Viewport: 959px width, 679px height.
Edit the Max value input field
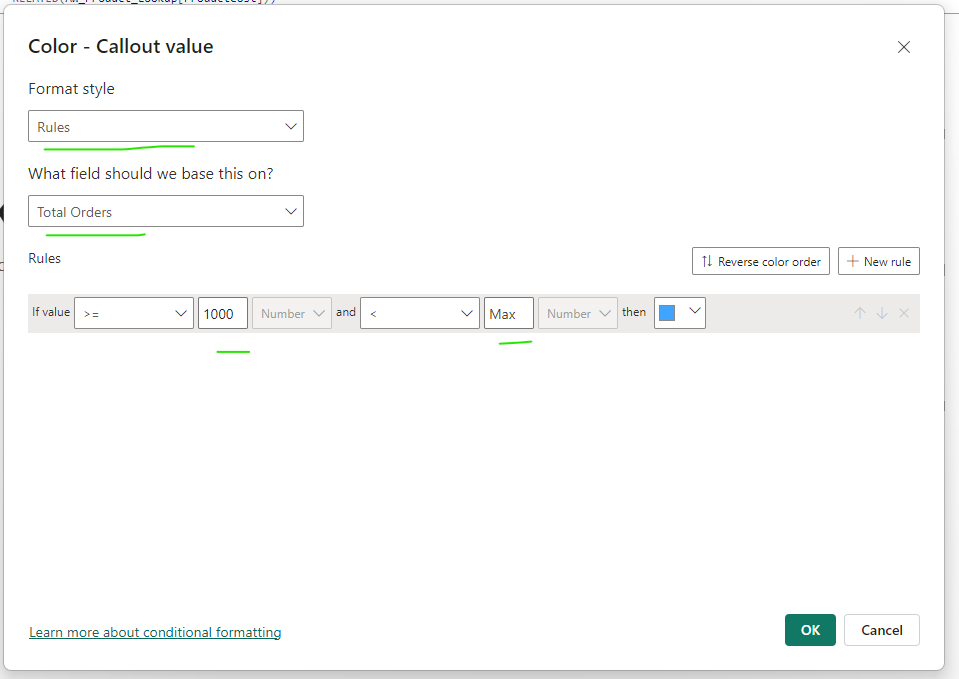509,313
